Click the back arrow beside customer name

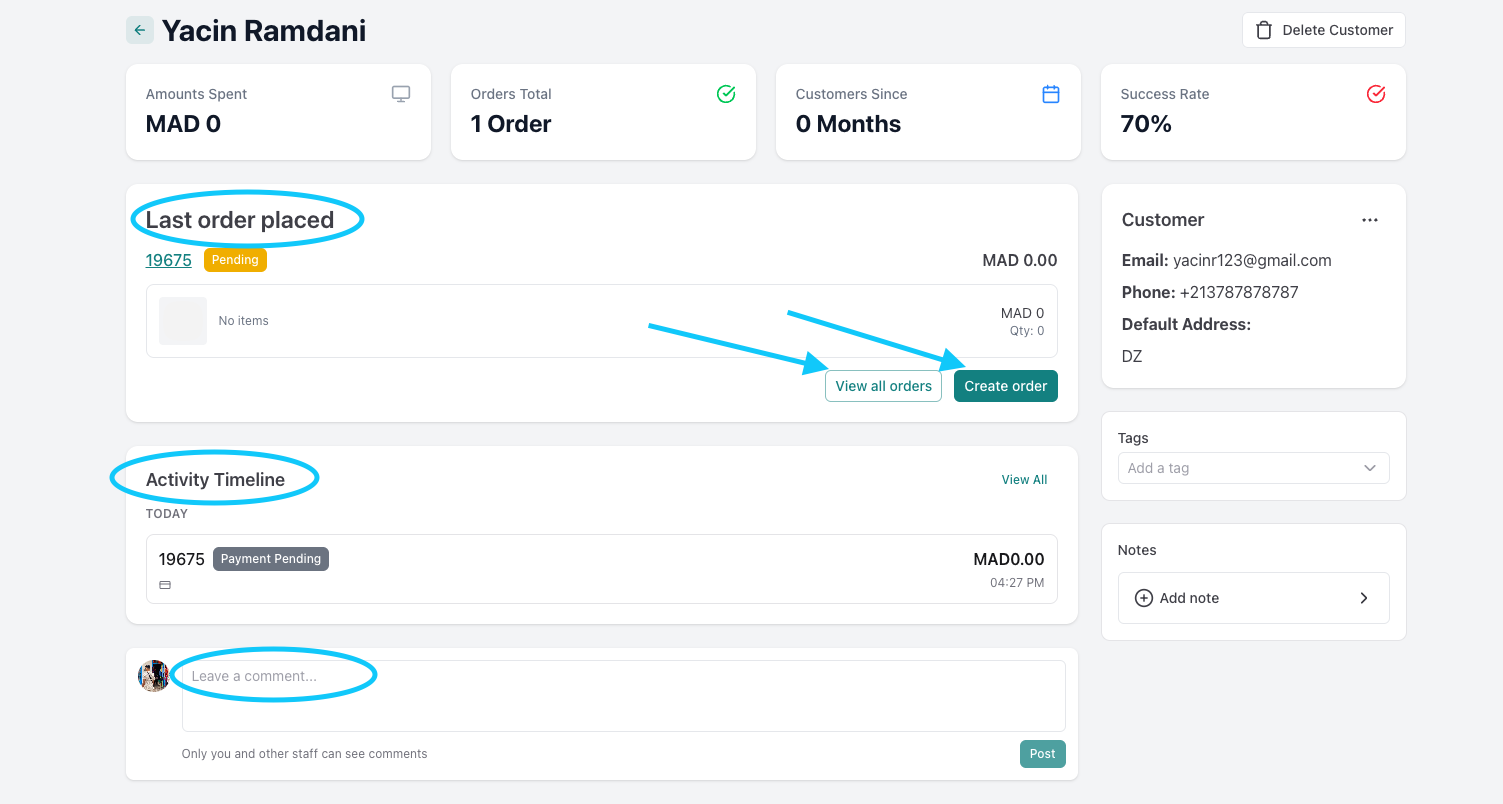140,30
